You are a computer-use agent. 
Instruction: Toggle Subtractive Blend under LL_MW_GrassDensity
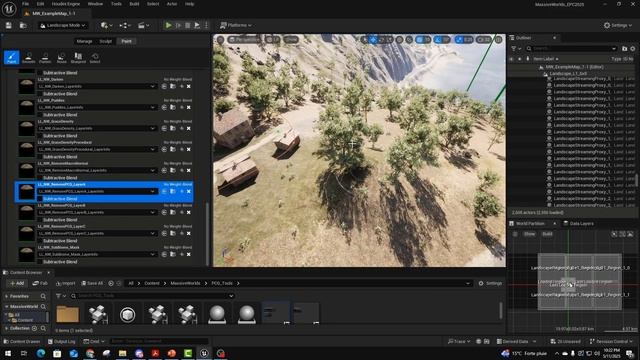coord(40,136)
